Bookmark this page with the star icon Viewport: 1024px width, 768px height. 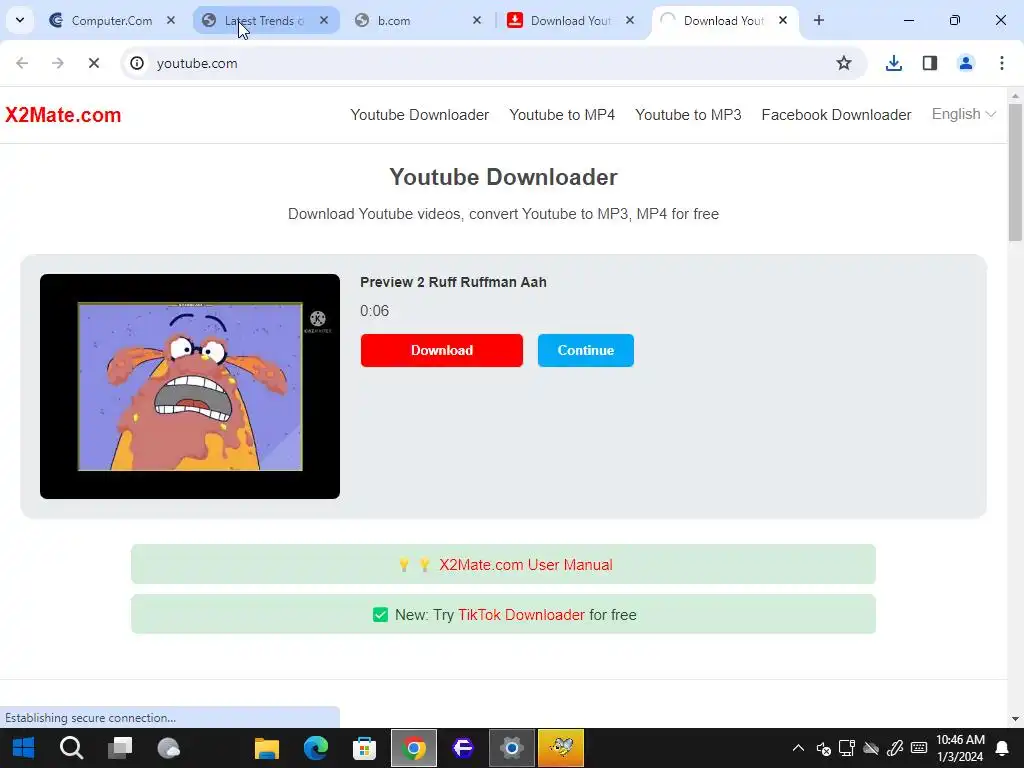[x=844, y=63]
